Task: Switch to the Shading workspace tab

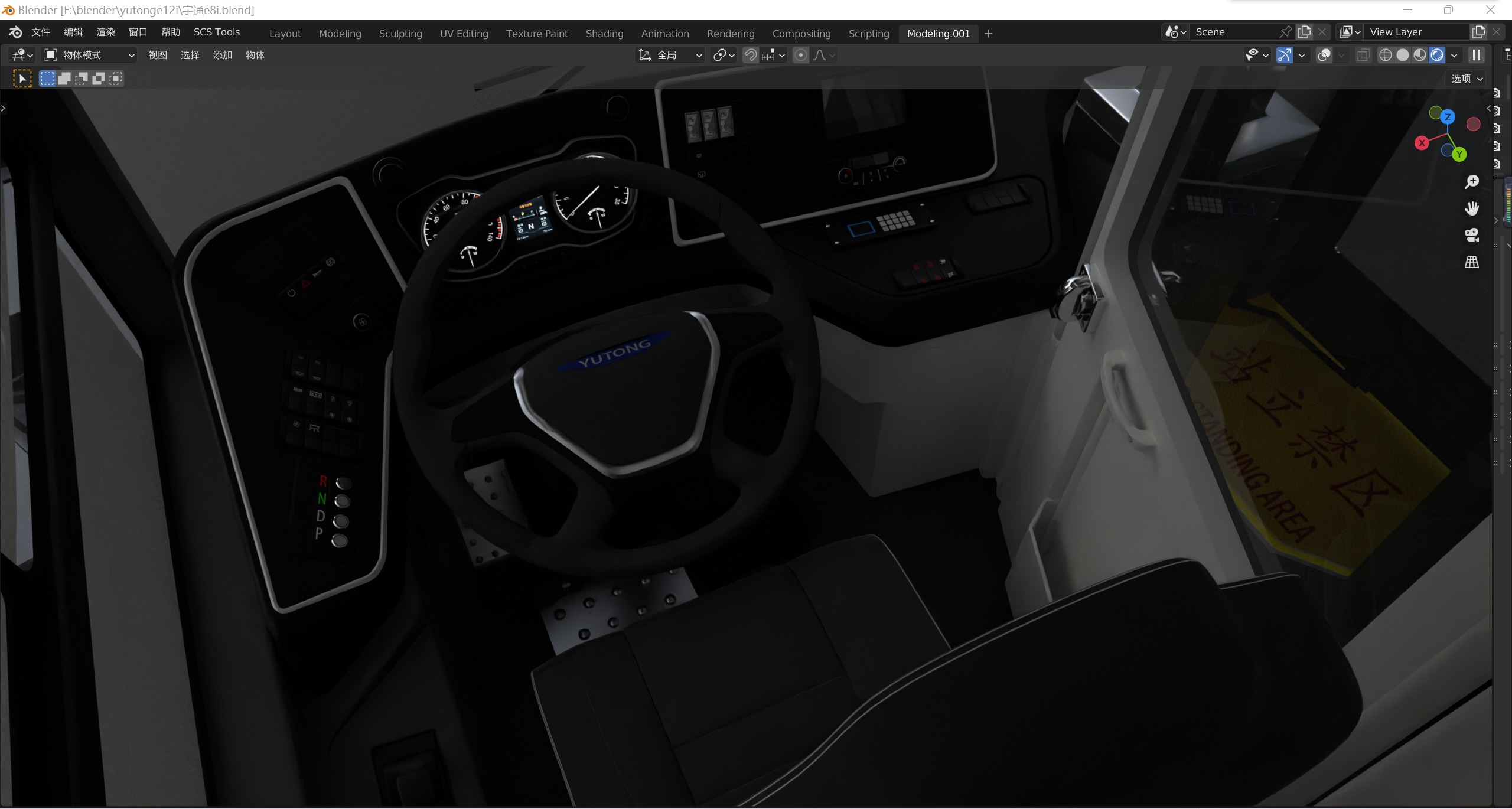Action: click(x=604, y=34)
